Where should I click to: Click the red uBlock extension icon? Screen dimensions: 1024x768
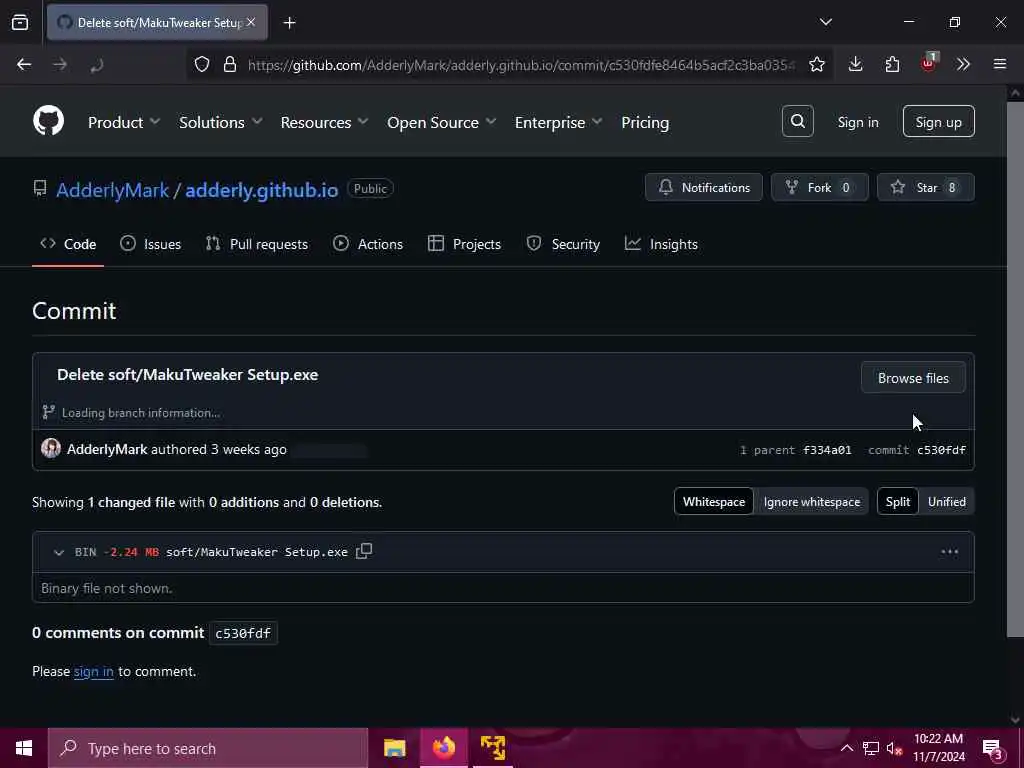point(928,63)
